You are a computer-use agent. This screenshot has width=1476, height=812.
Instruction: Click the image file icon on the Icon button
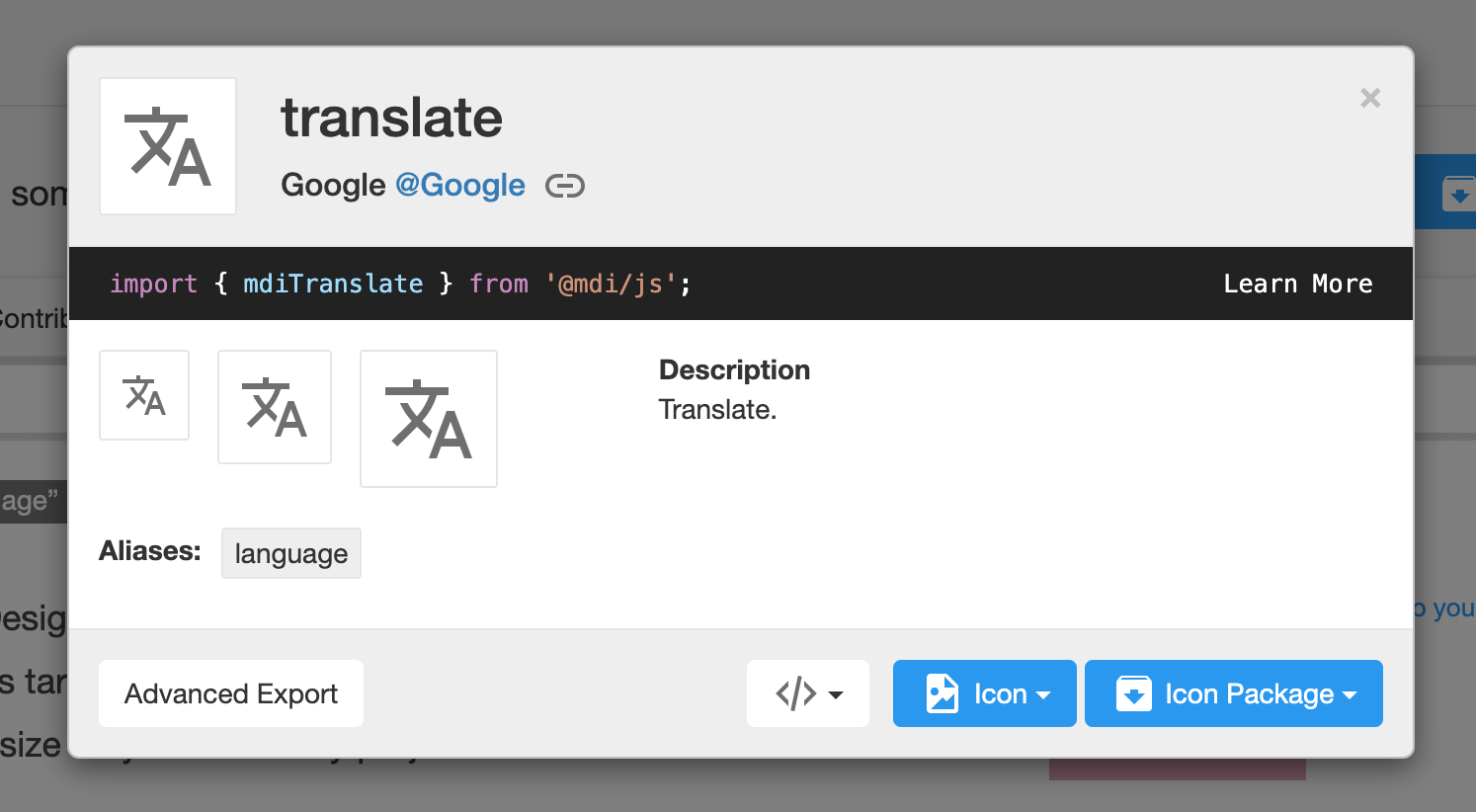tap(943, 693)
